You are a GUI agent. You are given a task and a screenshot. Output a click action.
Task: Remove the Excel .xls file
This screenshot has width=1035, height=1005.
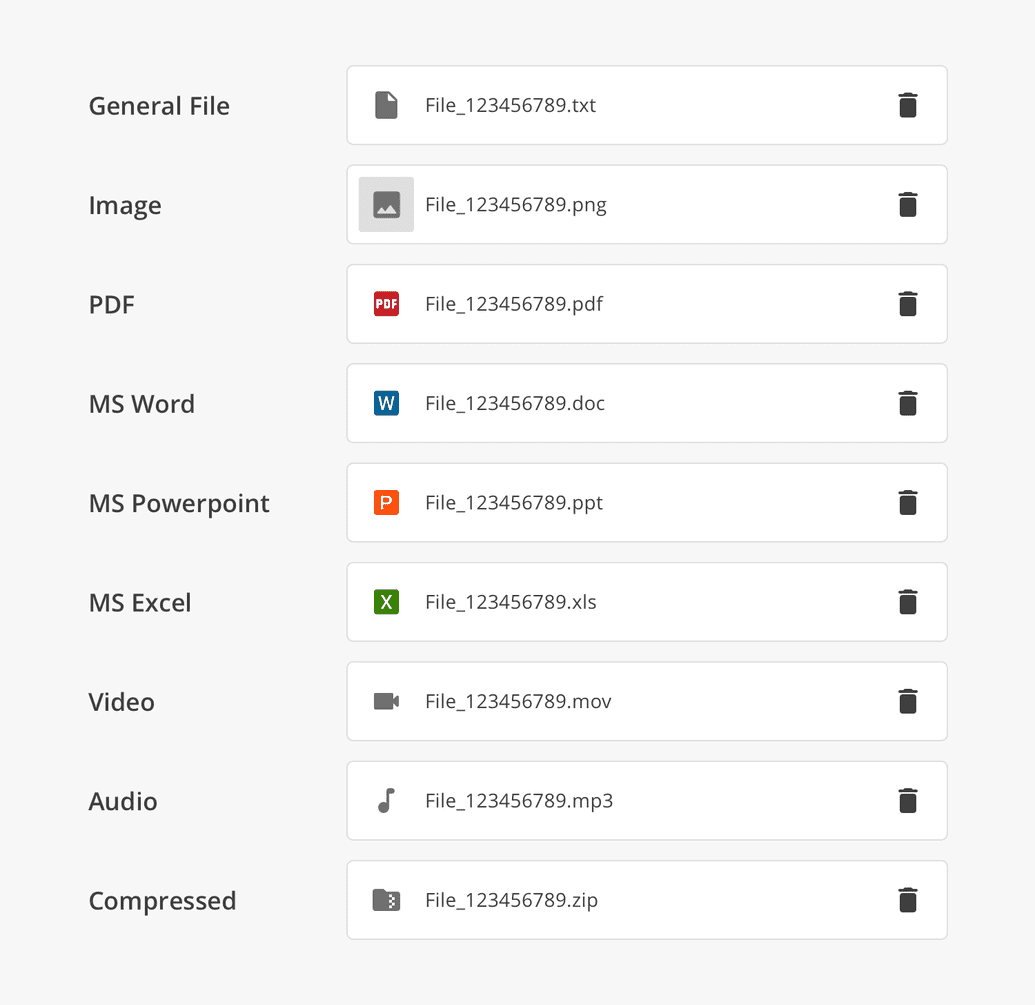click(x=908, y=602)
